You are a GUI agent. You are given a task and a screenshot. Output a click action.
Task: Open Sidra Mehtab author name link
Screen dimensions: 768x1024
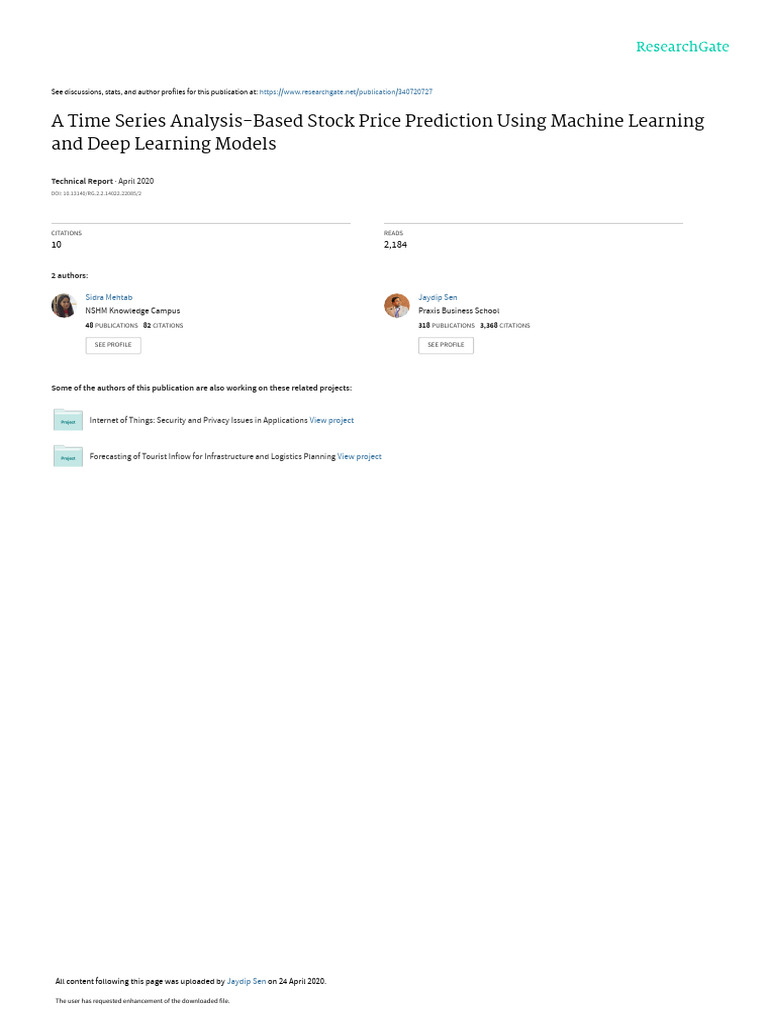(x=108, y=297)
